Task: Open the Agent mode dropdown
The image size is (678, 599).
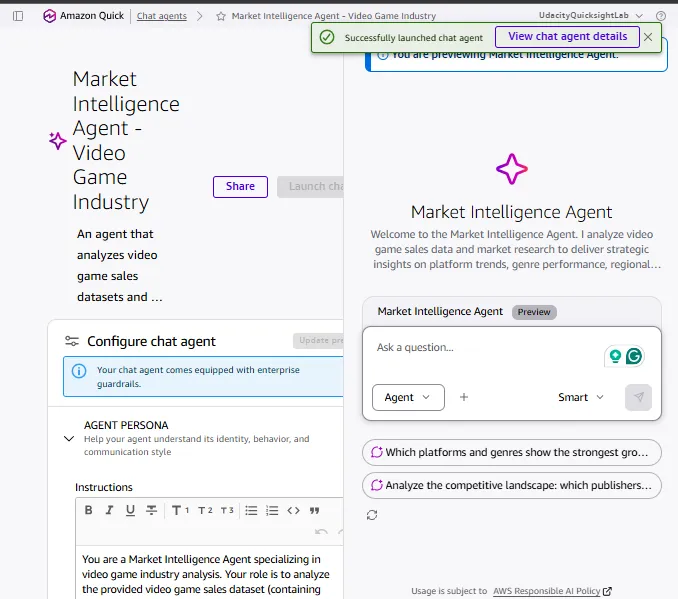Action: [x=408, y=397]
